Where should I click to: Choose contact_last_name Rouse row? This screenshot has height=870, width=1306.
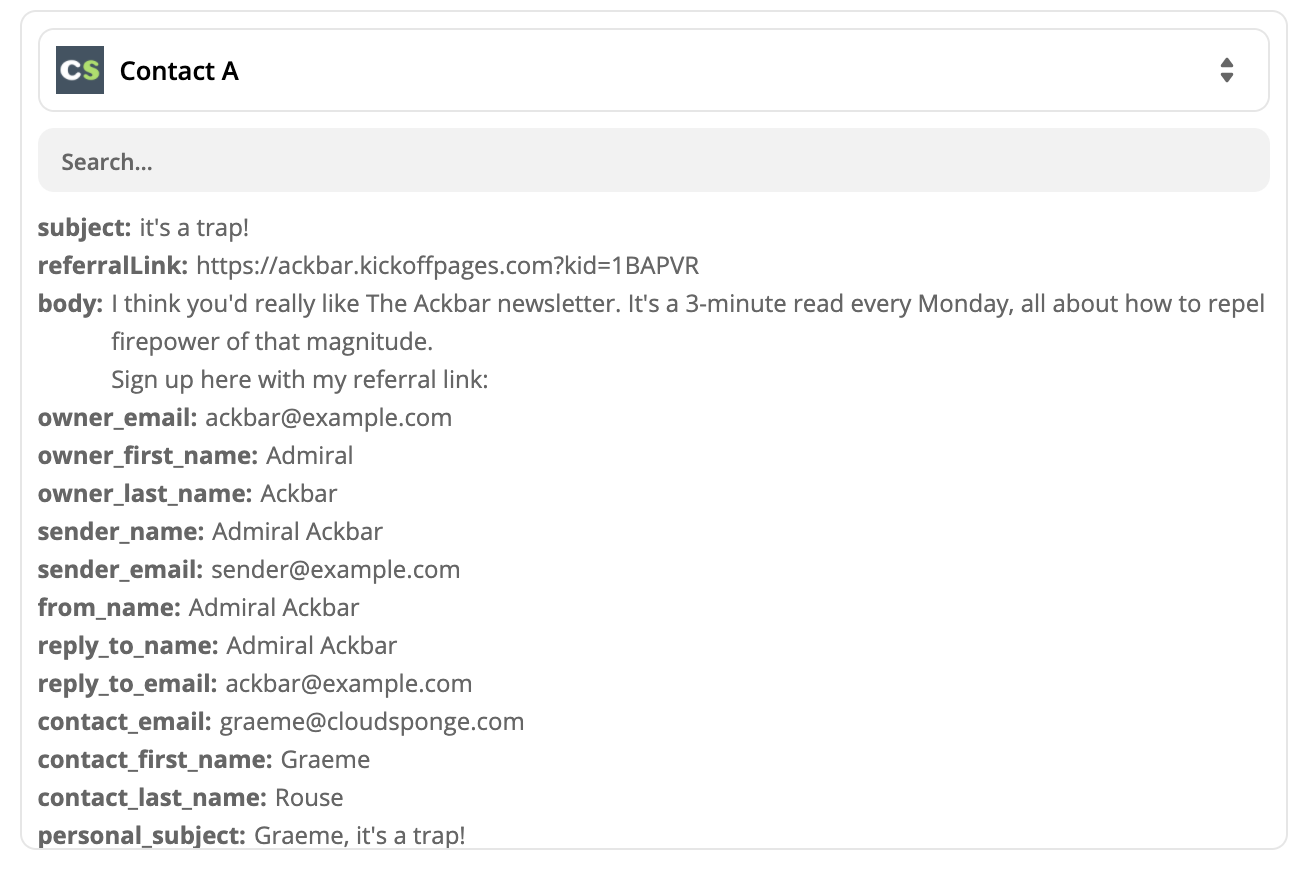point(191,798)
